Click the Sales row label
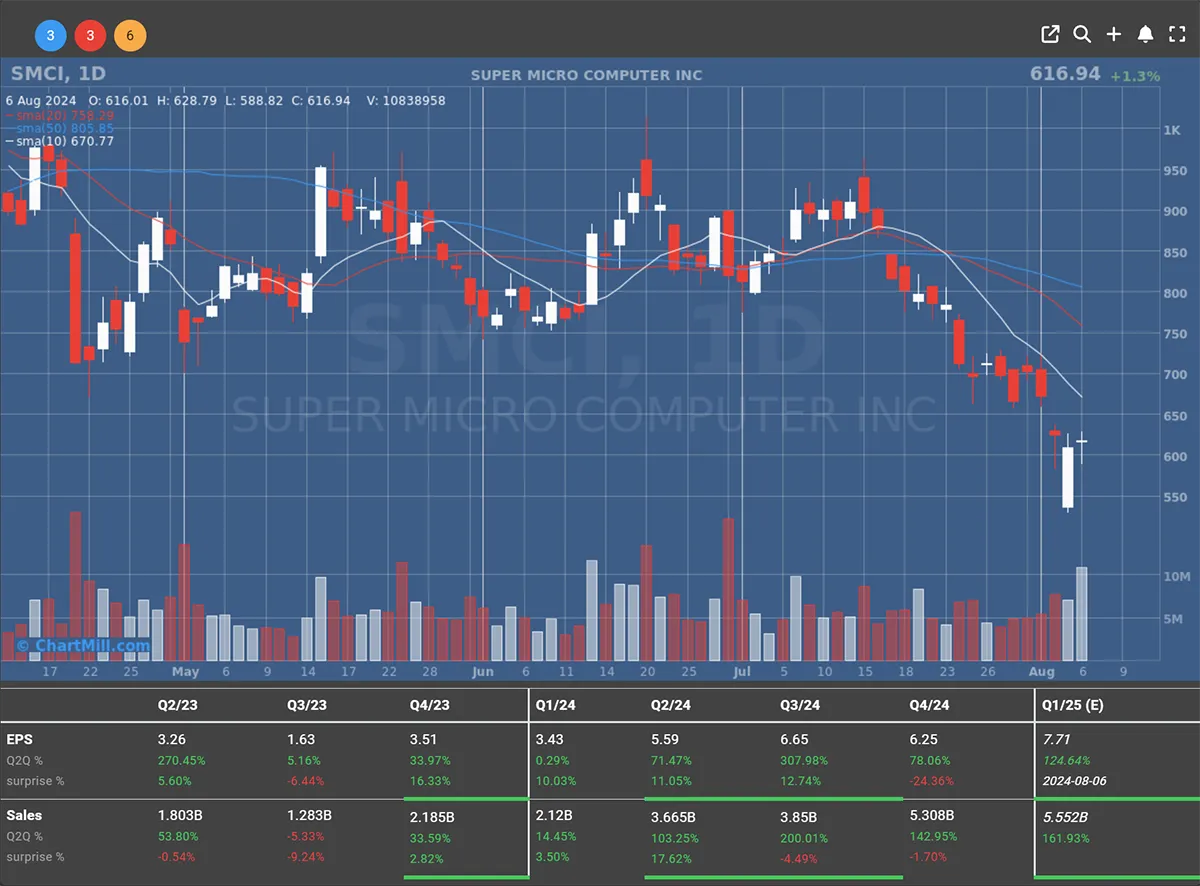1200x886 pixels. pos(24,816)
